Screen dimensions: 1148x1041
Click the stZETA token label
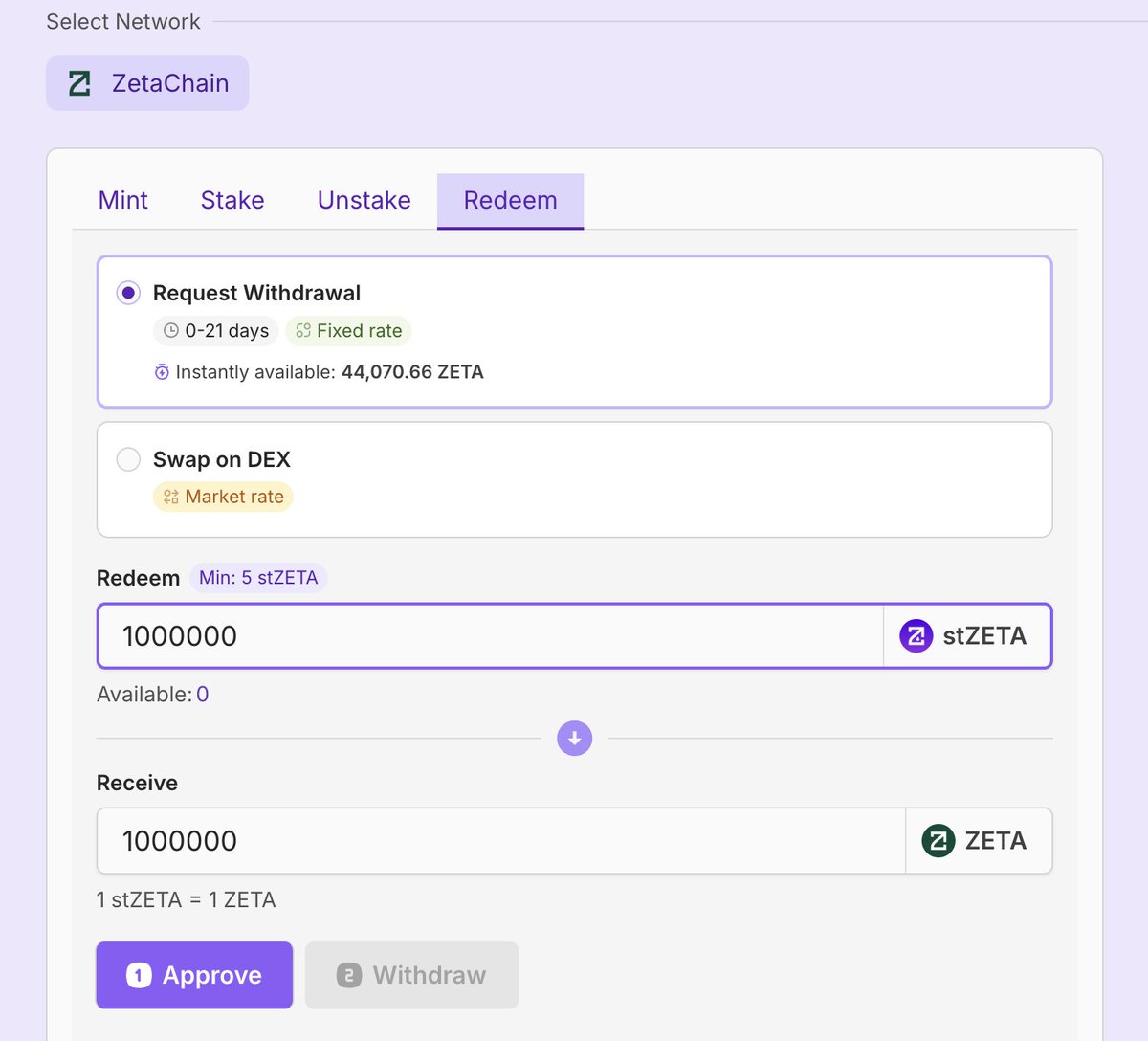984,636
